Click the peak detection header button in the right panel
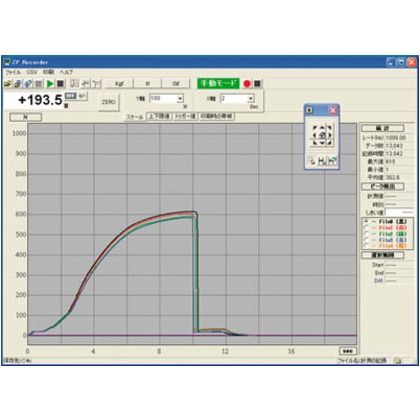 pos(383,186)
